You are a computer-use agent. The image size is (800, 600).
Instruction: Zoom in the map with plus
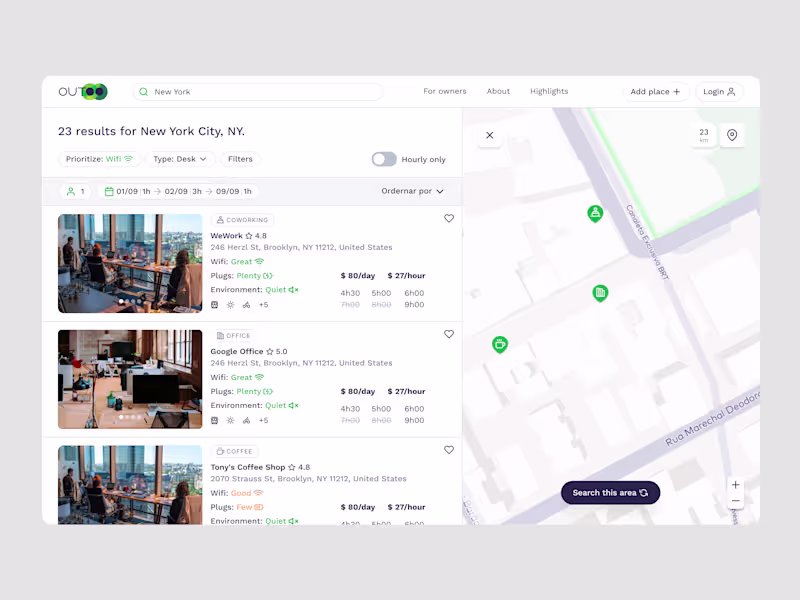coord(735,485)
